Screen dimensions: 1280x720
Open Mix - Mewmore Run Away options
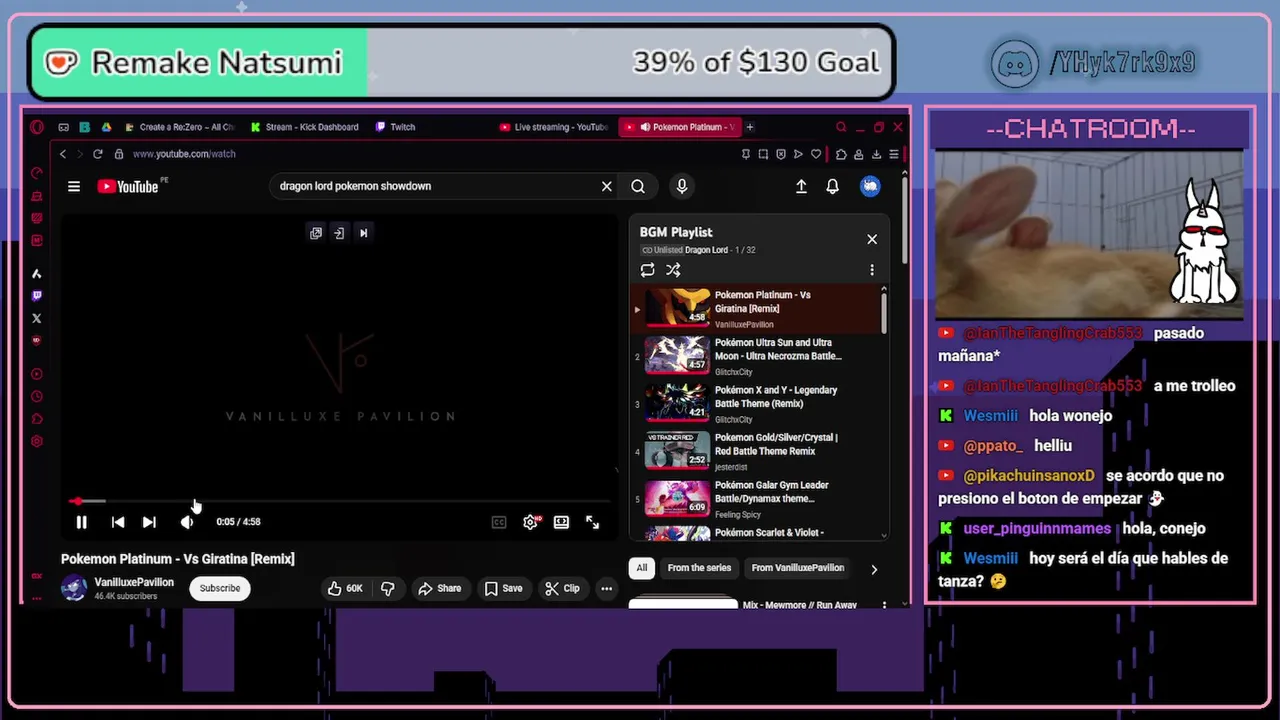pyautogui.click(x=884, y=605)
